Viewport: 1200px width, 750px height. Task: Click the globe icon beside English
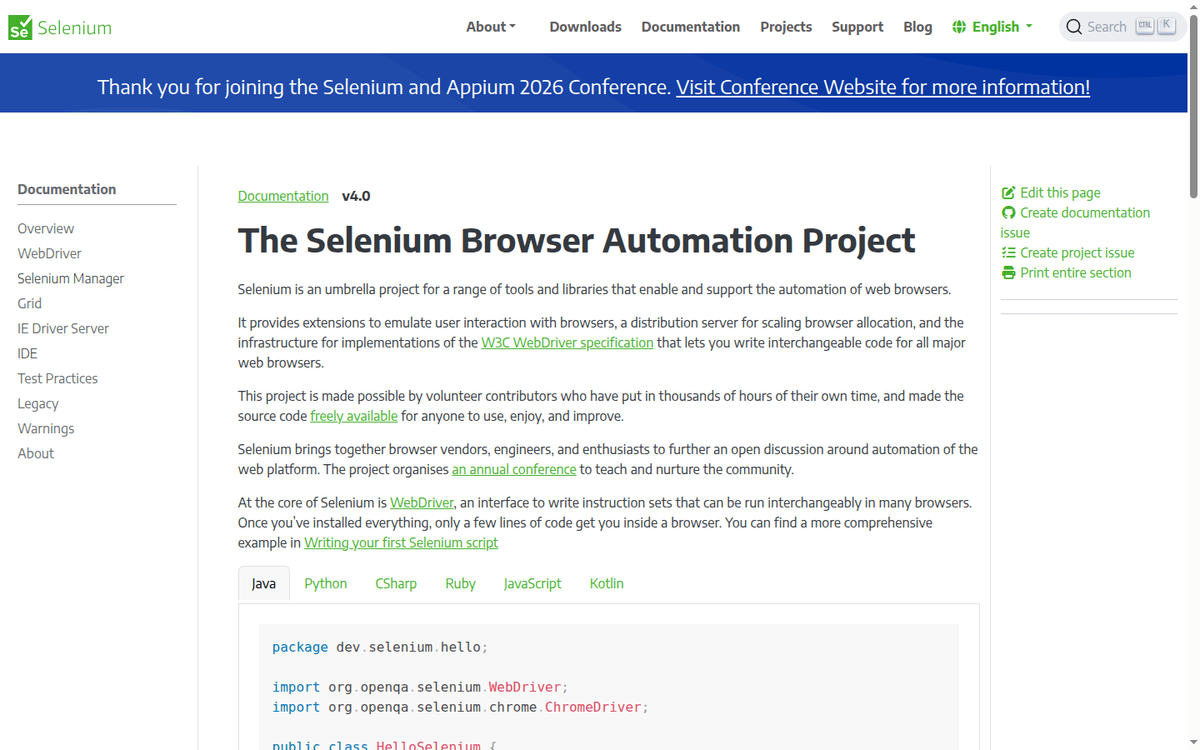coord(959,27)
